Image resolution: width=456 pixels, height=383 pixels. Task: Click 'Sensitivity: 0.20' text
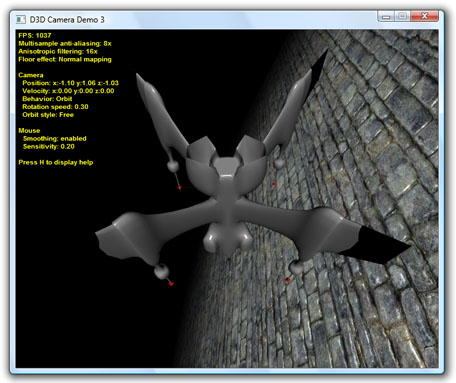[49, 146]
